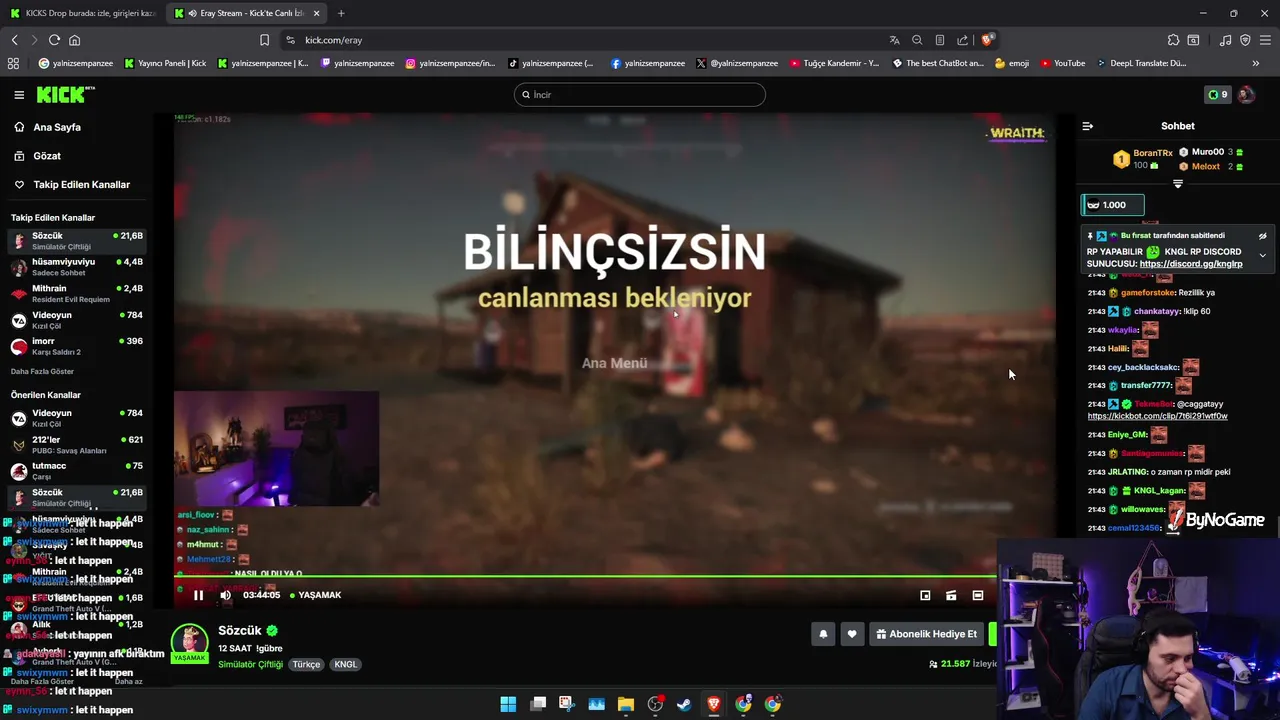
Task: Click the green video progress bar
Action: [x=585, y=576]
